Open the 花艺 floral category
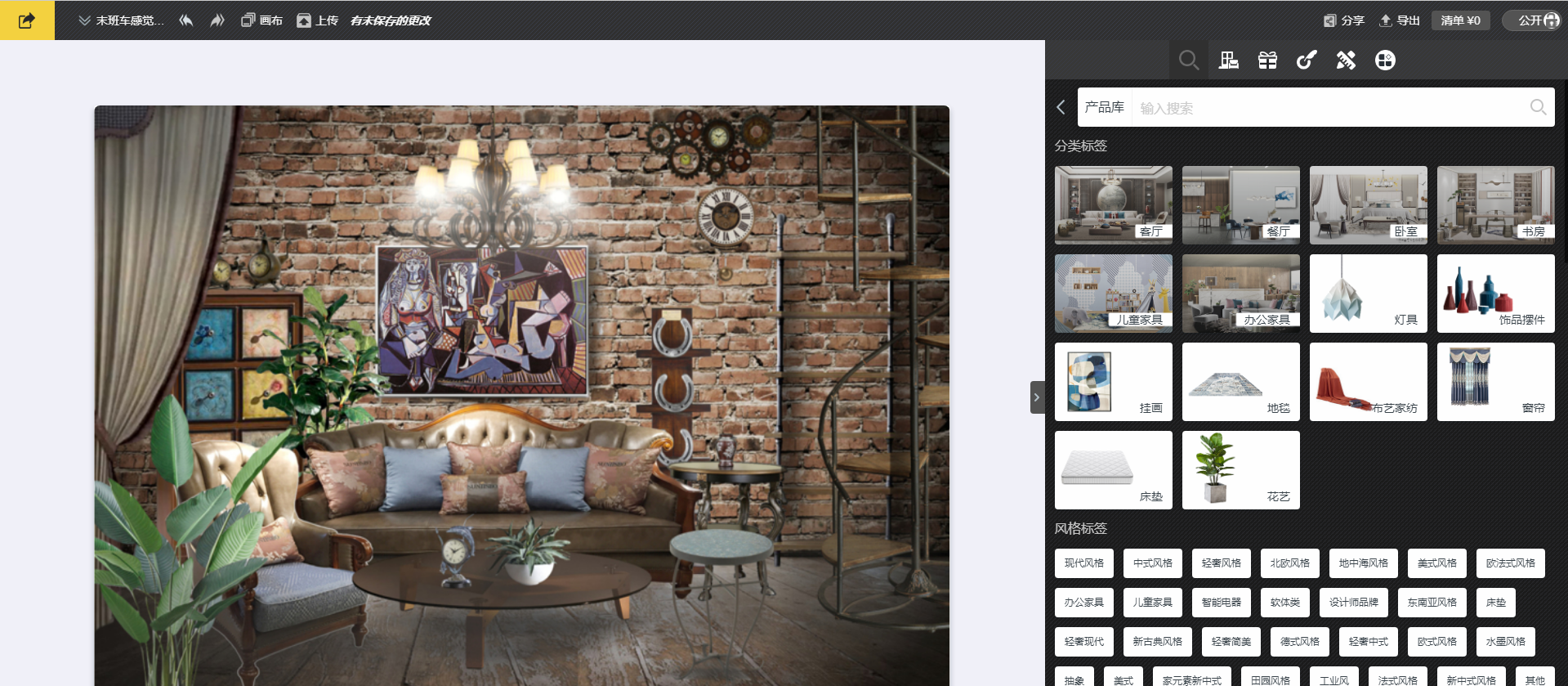 point(1241,470)
